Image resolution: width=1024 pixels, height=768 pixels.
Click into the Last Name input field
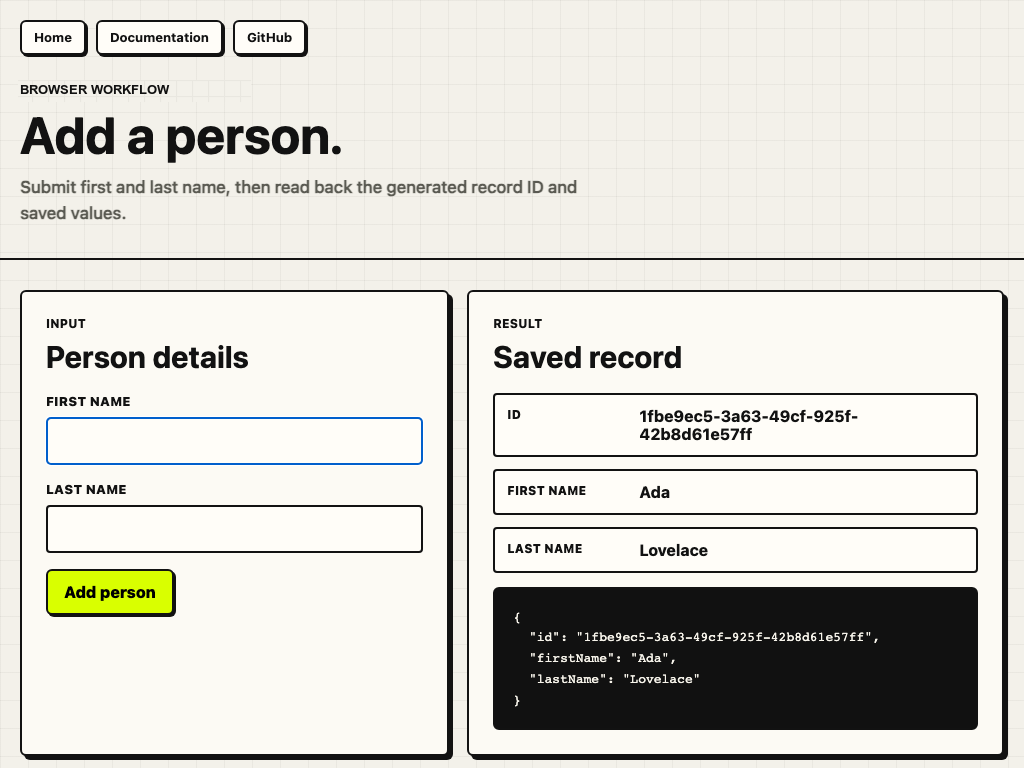pos(234,529)
